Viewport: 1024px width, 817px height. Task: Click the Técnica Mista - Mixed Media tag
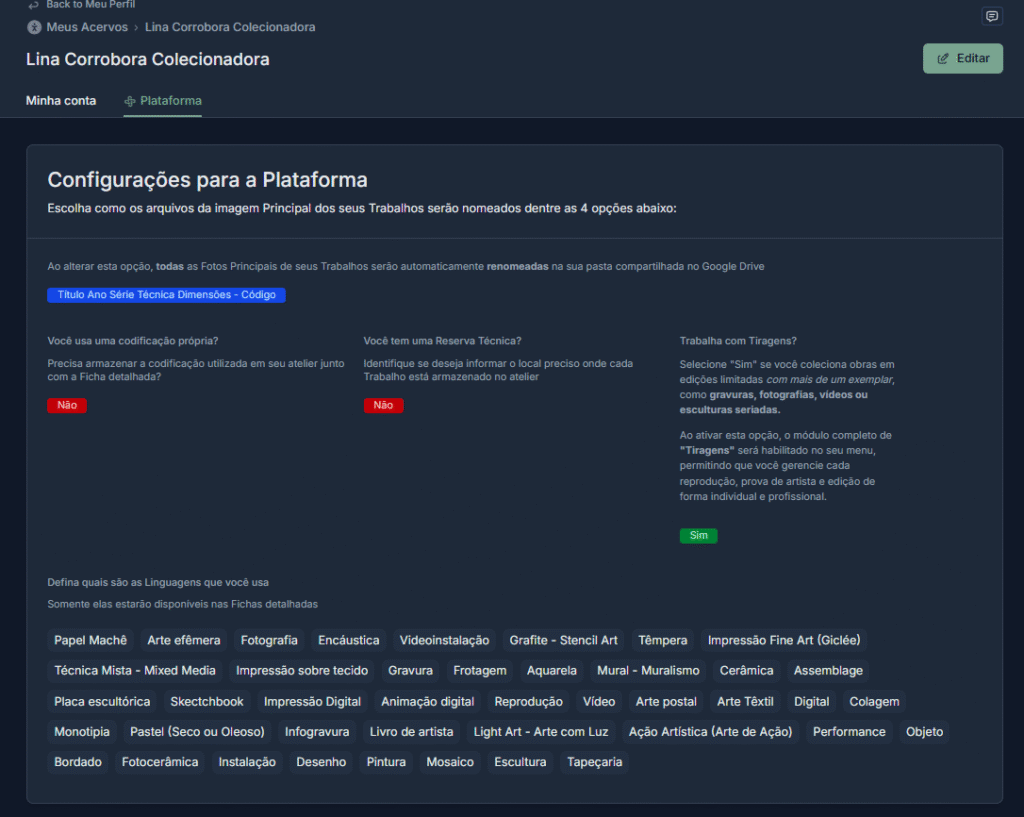[x=134, y=670]
